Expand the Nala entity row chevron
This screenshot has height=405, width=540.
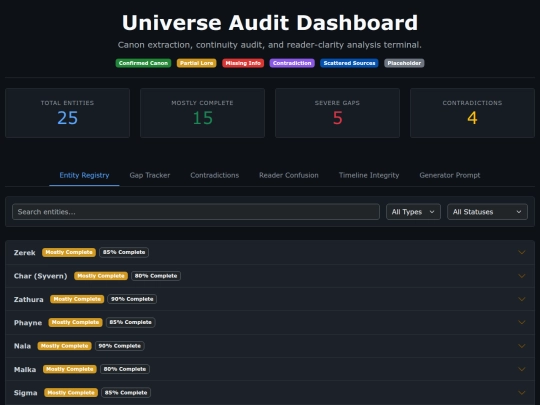tap(522, 346)
